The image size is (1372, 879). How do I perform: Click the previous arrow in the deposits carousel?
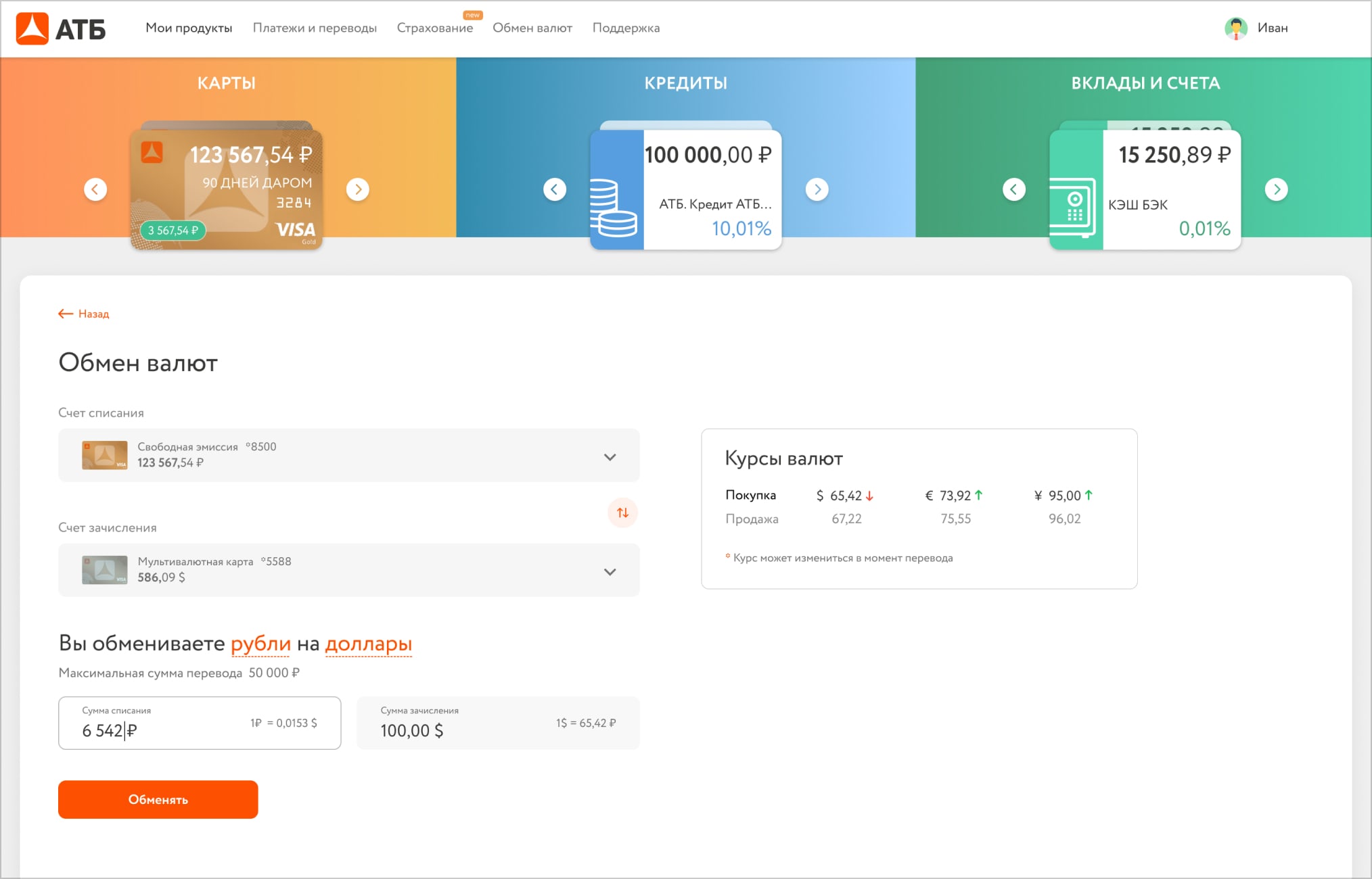(1013, 189)
